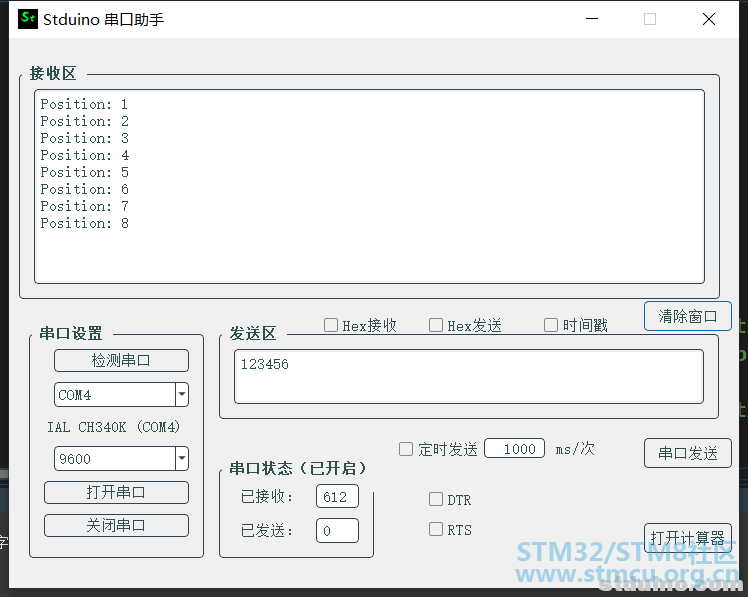Open the 9600 baud rate dropdown arrow
The width and height of the screenshot is (748, 597).
click(x=182, y=459)
